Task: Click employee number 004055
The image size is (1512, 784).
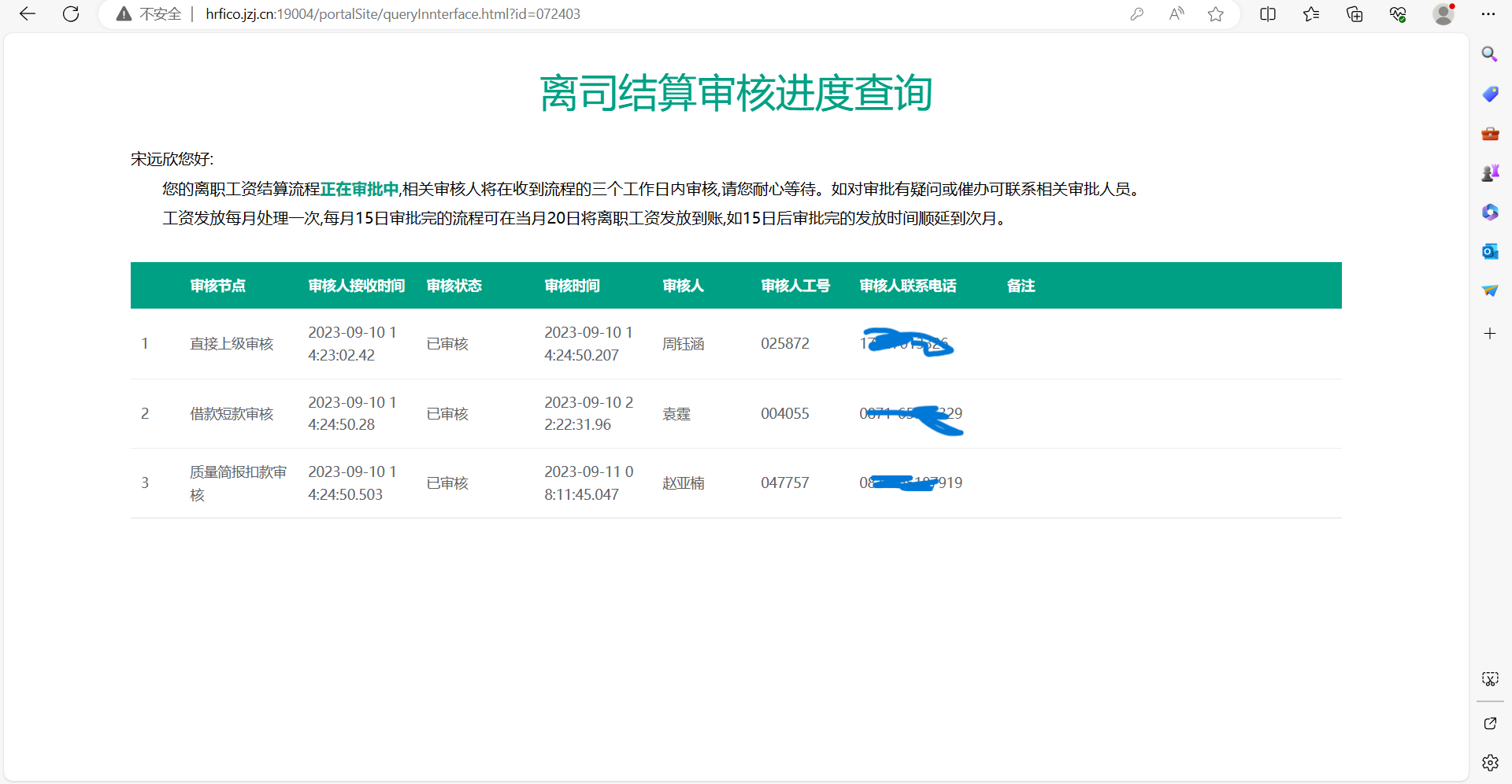Action: point(785,414)
